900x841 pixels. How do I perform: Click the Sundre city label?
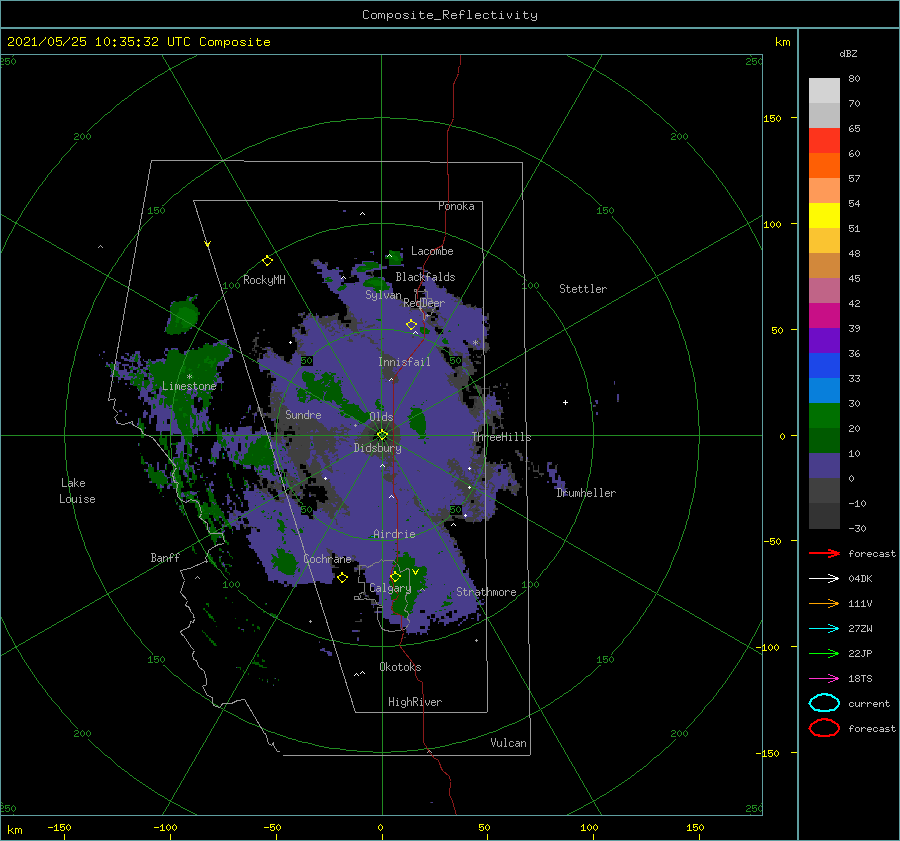tap(303, 414)
